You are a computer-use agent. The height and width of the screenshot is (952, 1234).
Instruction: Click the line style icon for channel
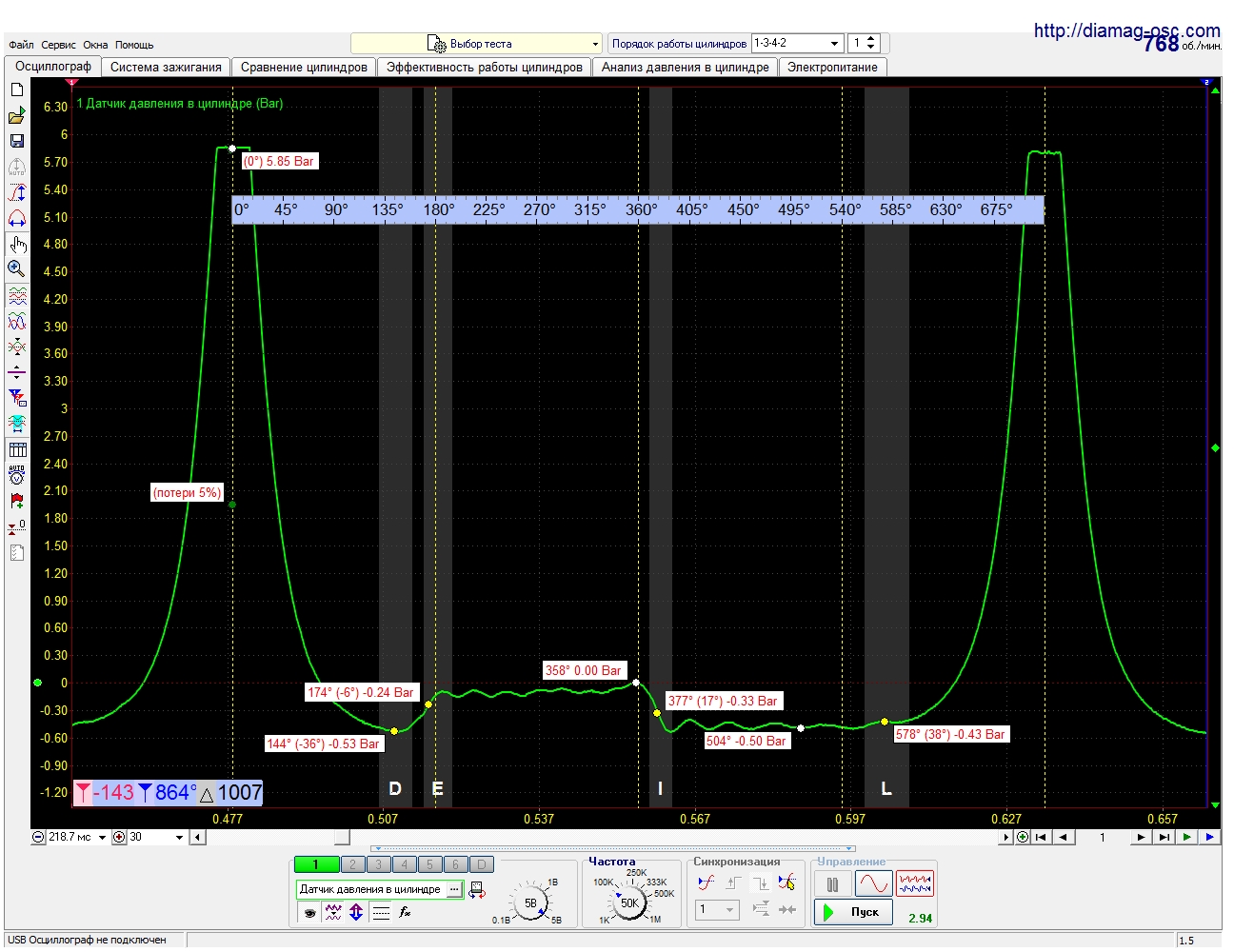coord(381,912)
